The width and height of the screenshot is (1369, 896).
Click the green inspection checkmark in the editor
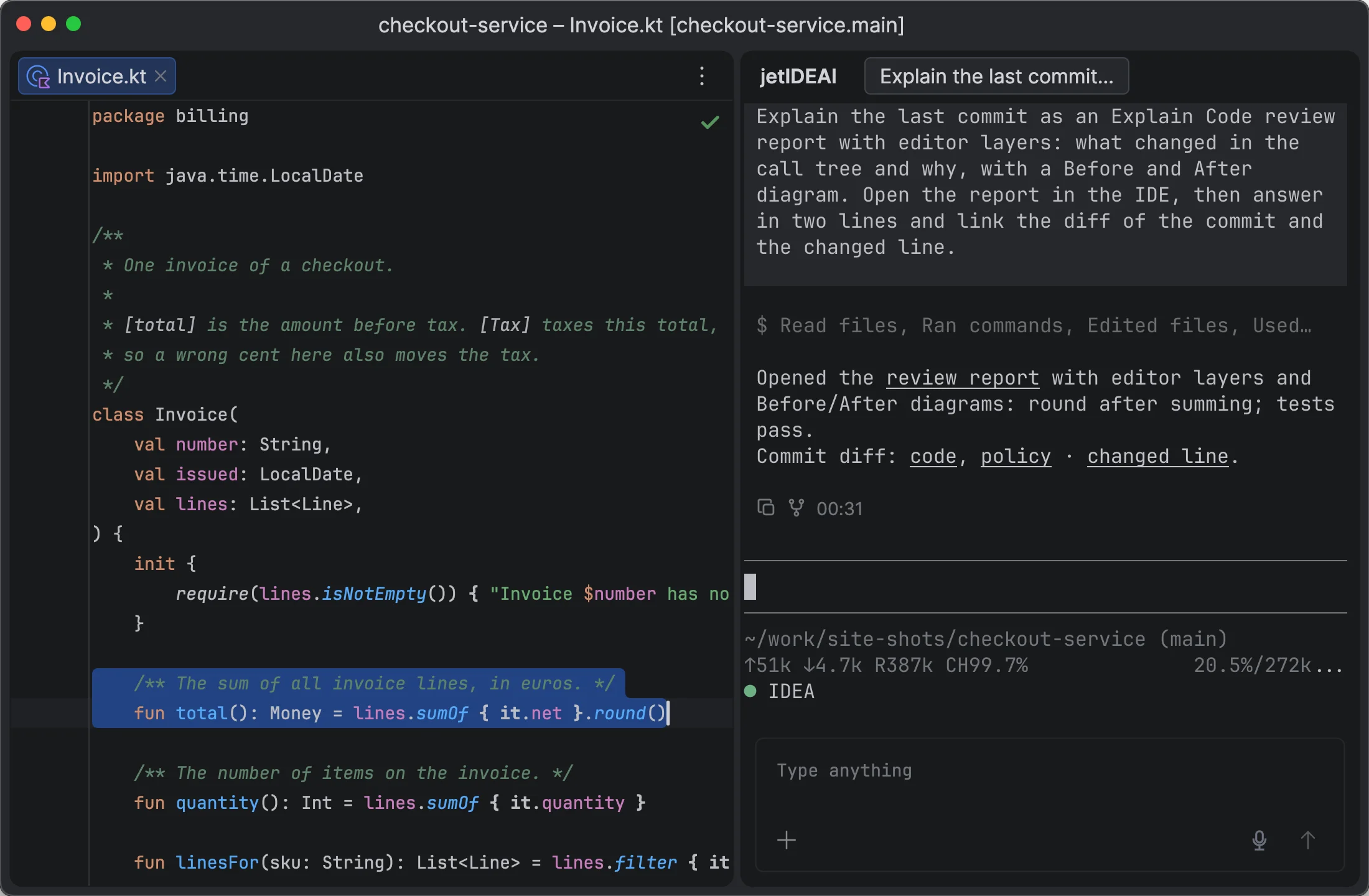point(710,122)
